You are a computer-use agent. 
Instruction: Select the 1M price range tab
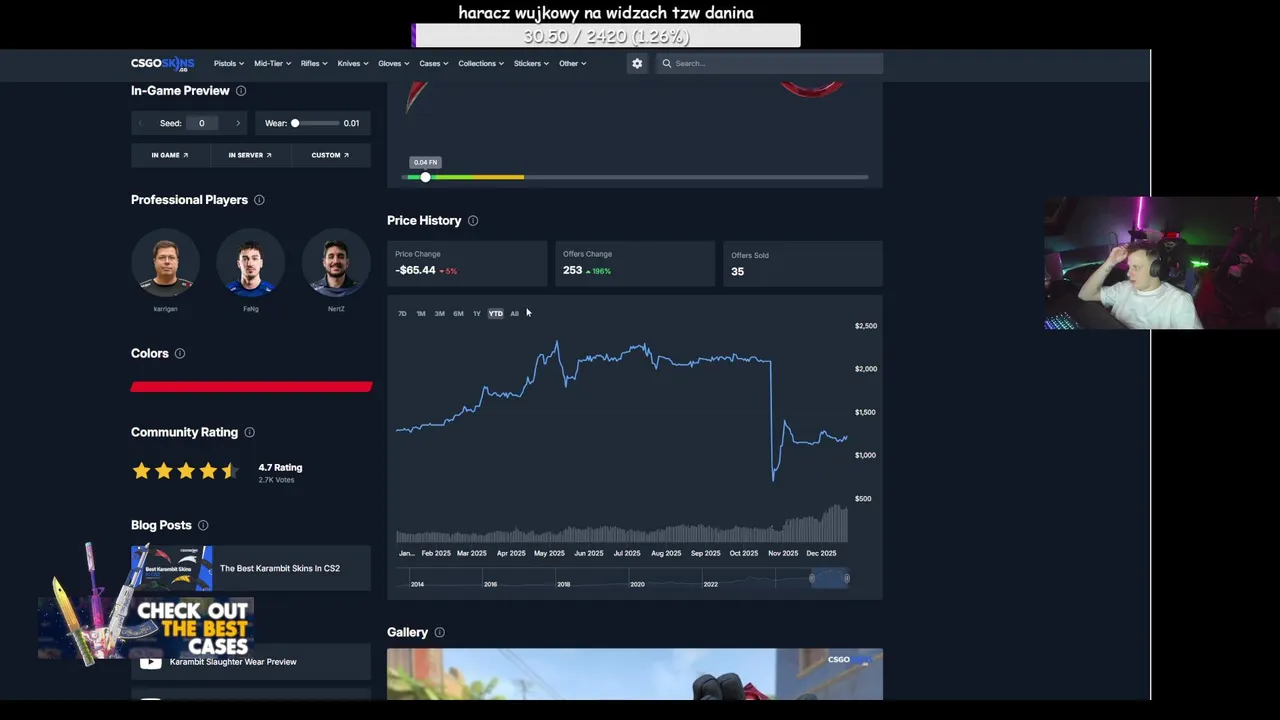click(421, 314)
